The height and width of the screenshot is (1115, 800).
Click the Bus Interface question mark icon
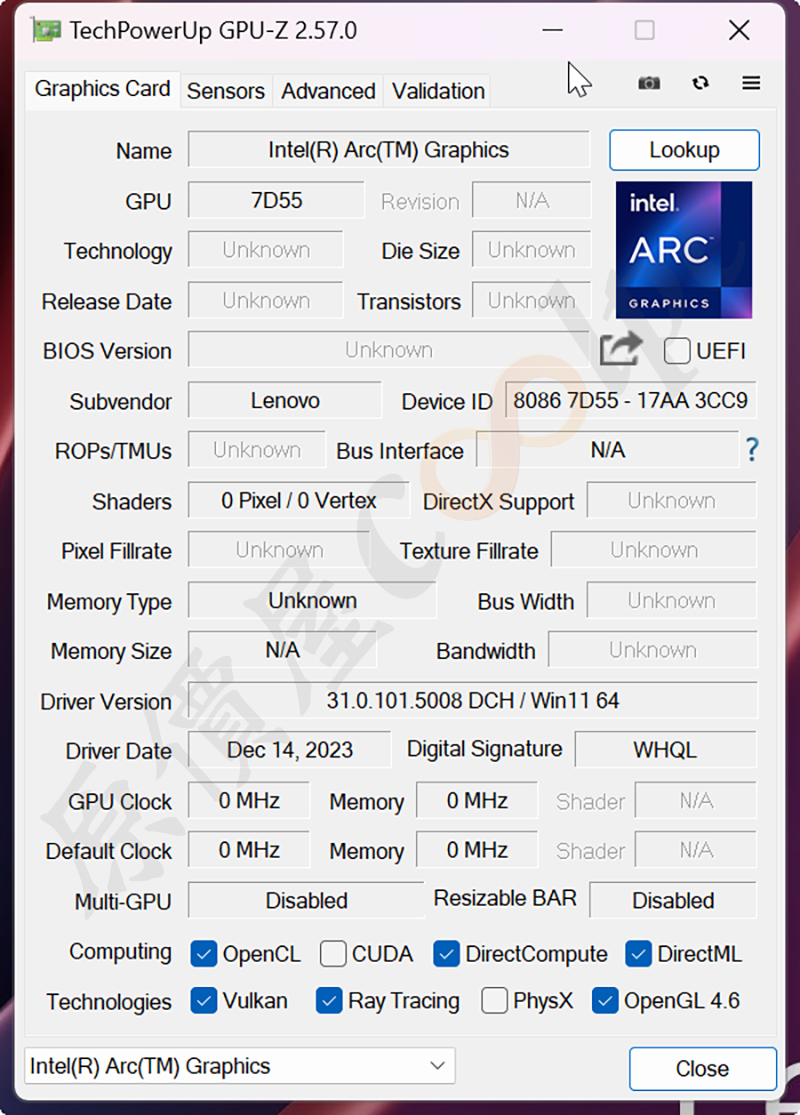coord(752,449)
